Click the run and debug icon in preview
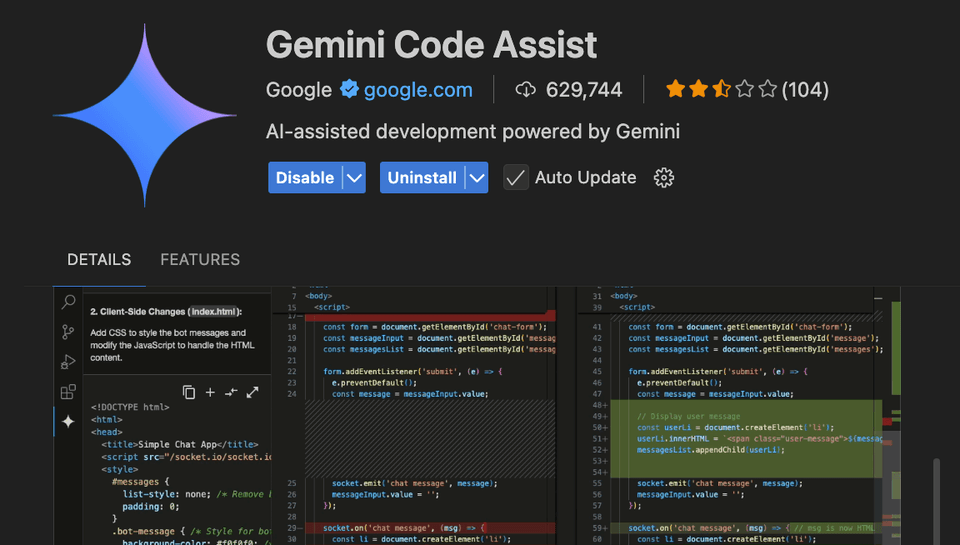 coord(68,362)
